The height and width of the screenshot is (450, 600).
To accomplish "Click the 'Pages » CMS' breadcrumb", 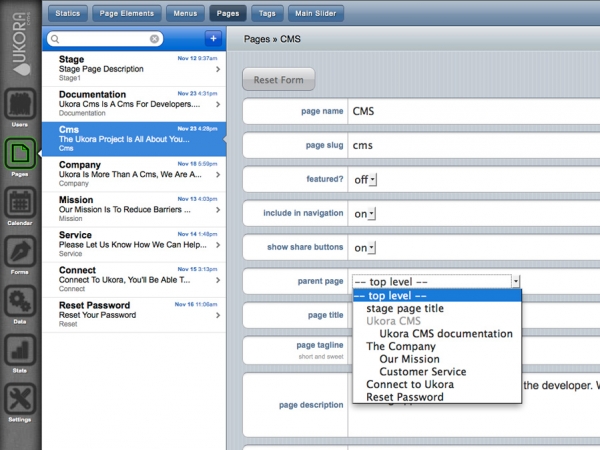I will [x=272, y=39].
